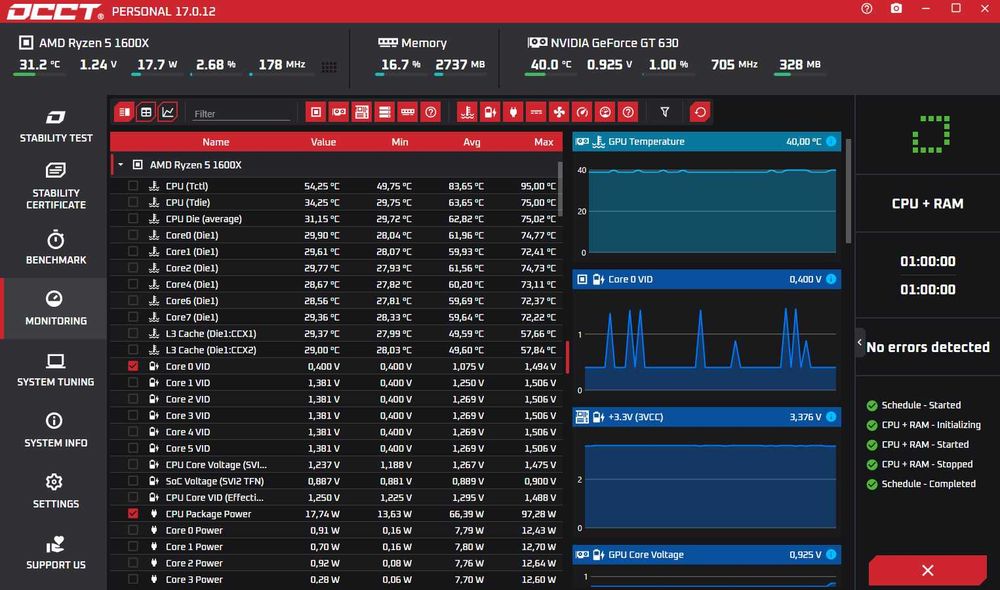
Task: Open CPU core grid icon in header
Action: point(329,67)
